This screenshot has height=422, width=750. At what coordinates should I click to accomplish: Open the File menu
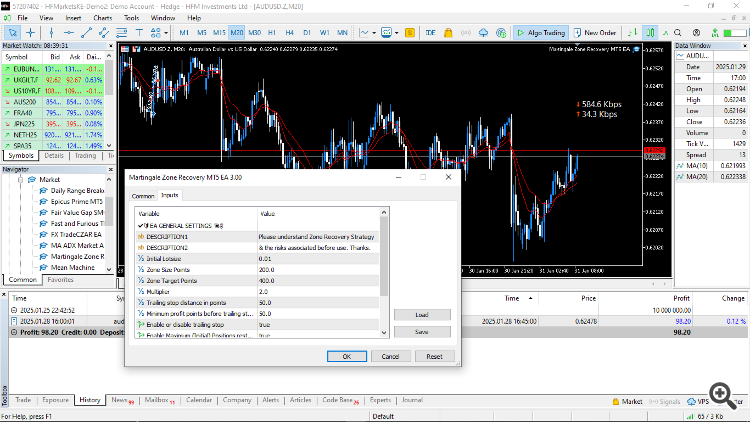point(22,18)
